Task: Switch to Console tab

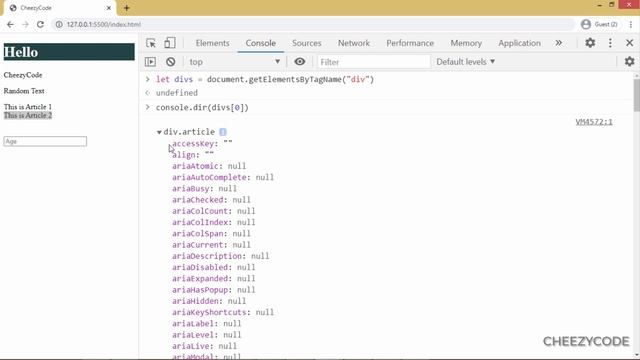Action: coord(260,43)
